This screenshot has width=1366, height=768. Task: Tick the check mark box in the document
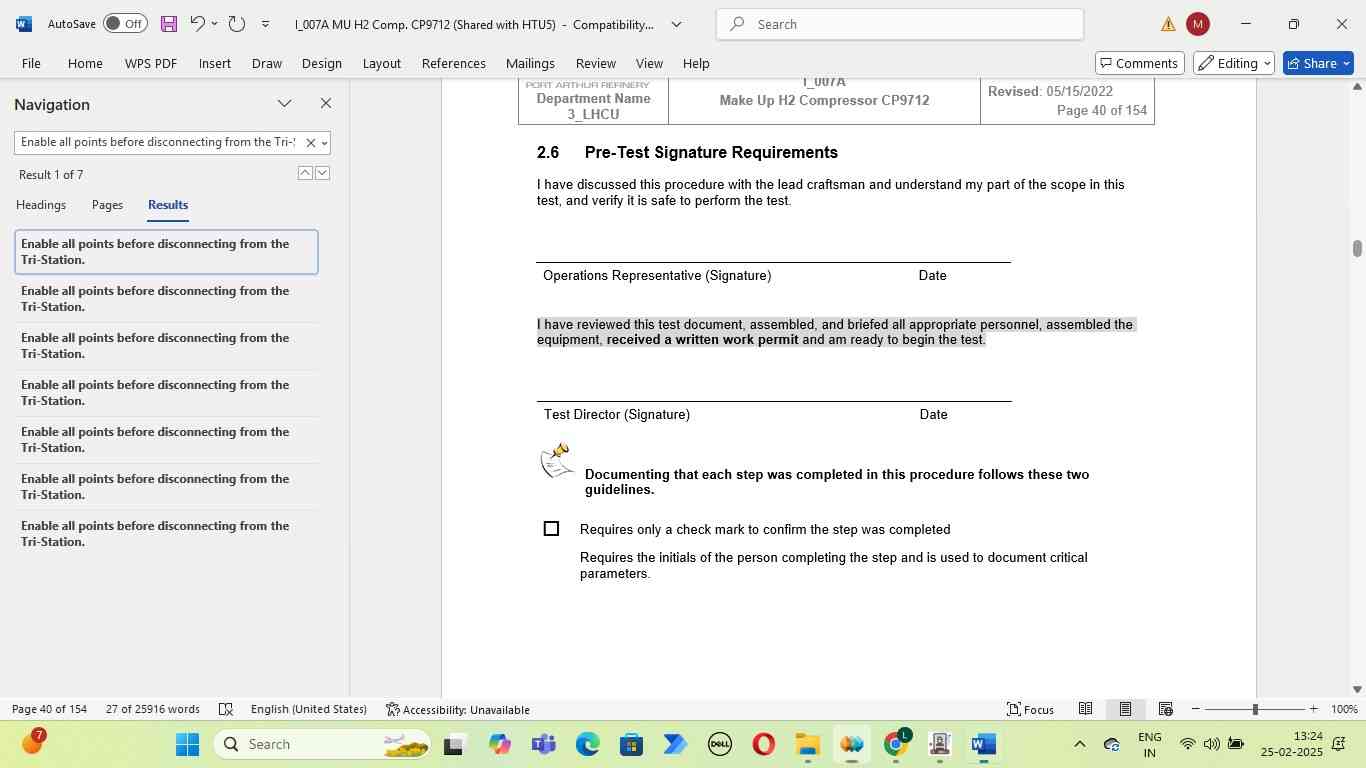coord(551,529)
